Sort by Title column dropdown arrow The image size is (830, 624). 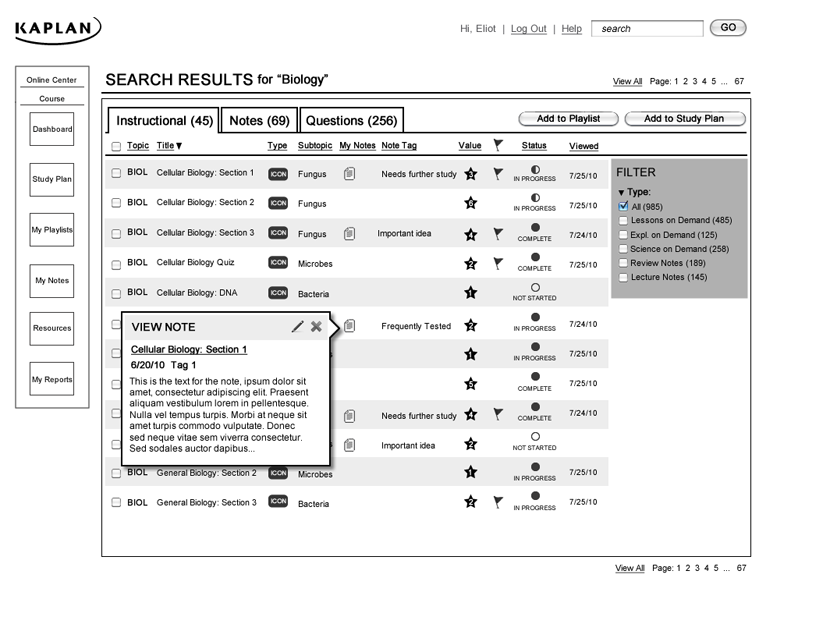(179, 147)
